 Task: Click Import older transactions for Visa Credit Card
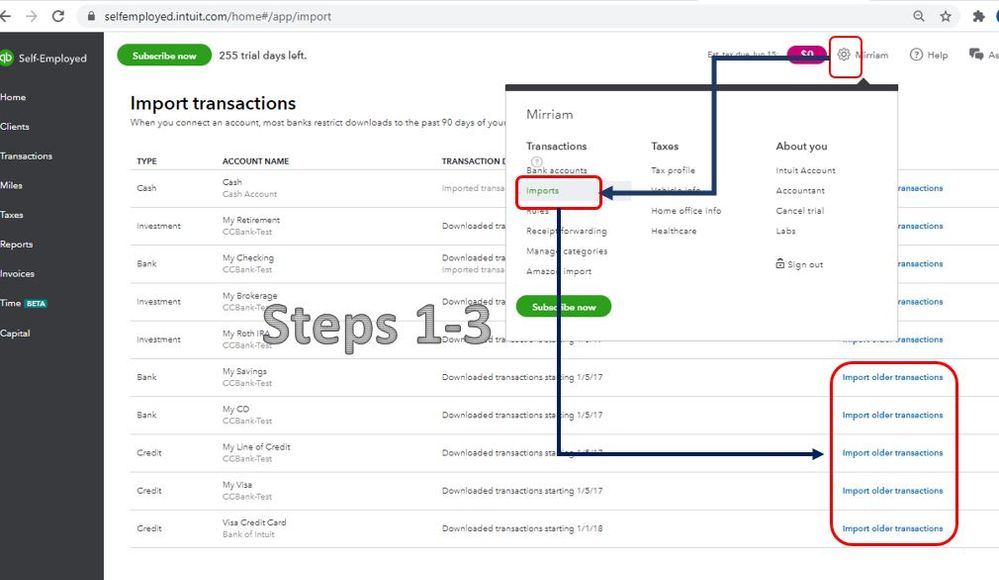(892, 528)
